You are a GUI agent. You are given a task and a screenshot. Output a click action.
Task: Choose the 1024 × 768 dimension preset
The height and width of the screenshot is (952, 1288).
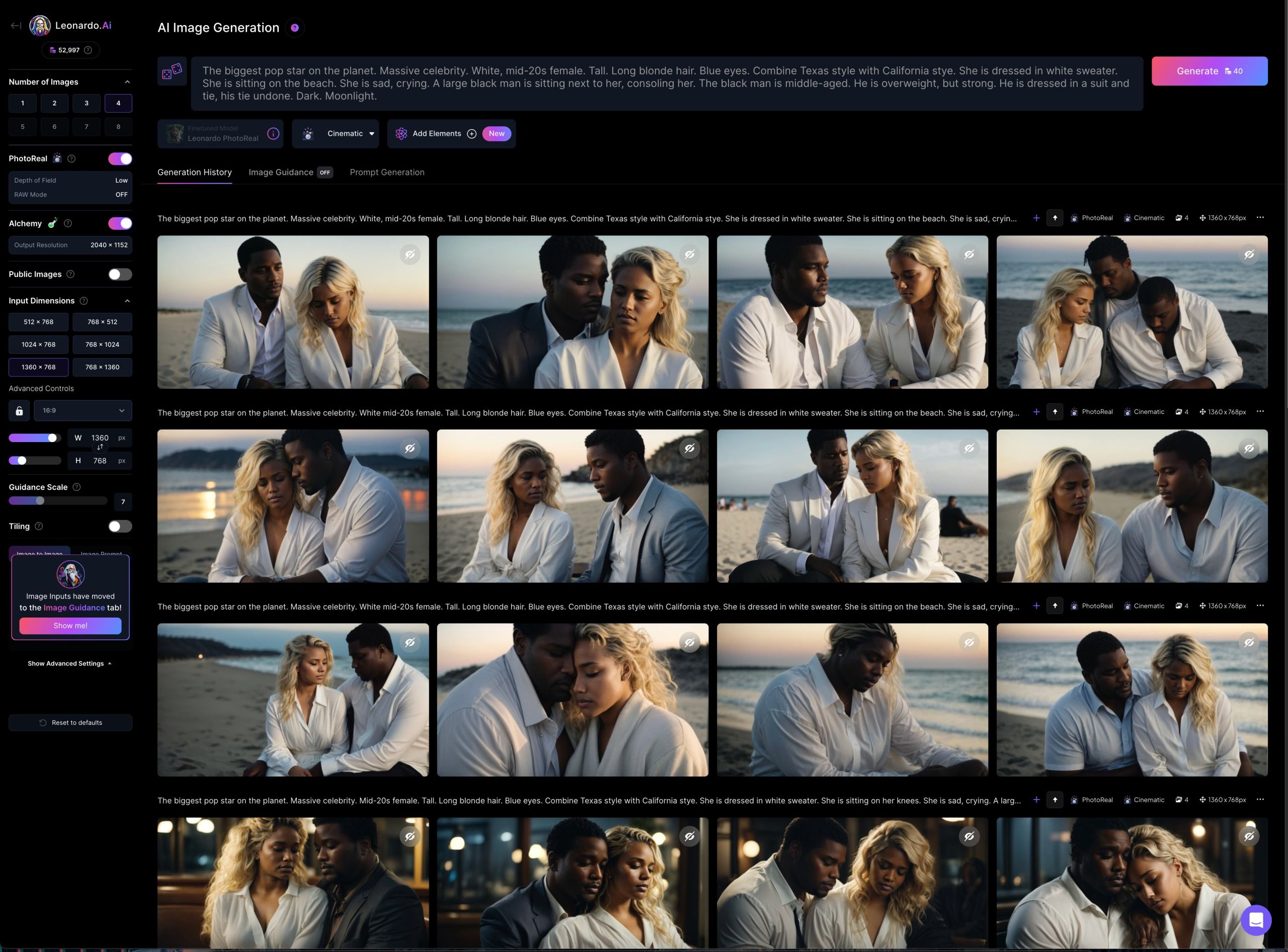tap(39, 344)
